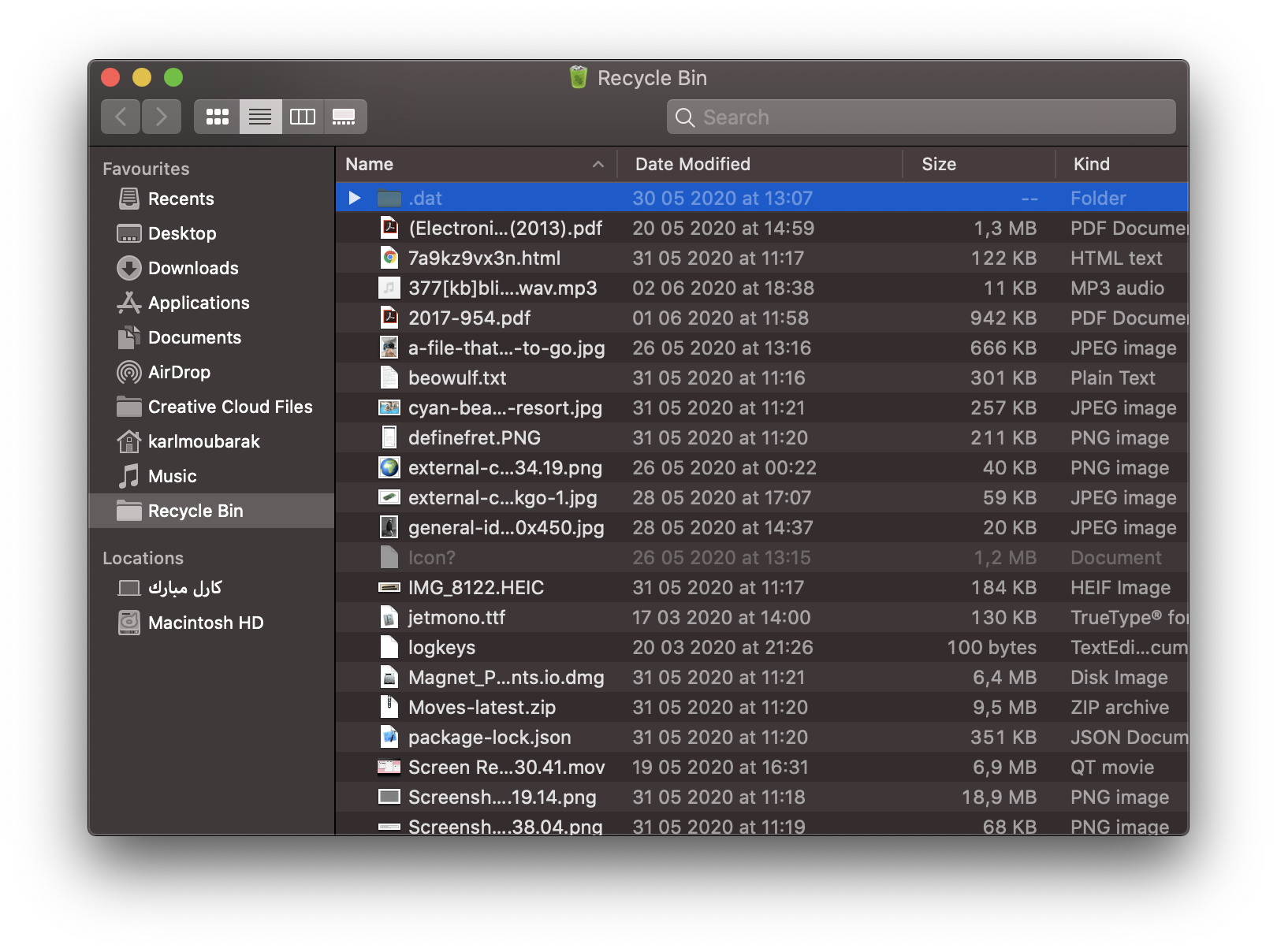1277x952 pixels.
Task: Click the audio icon of 377[kb]bli....wav.mp3
Action: [x=389, y=288]
